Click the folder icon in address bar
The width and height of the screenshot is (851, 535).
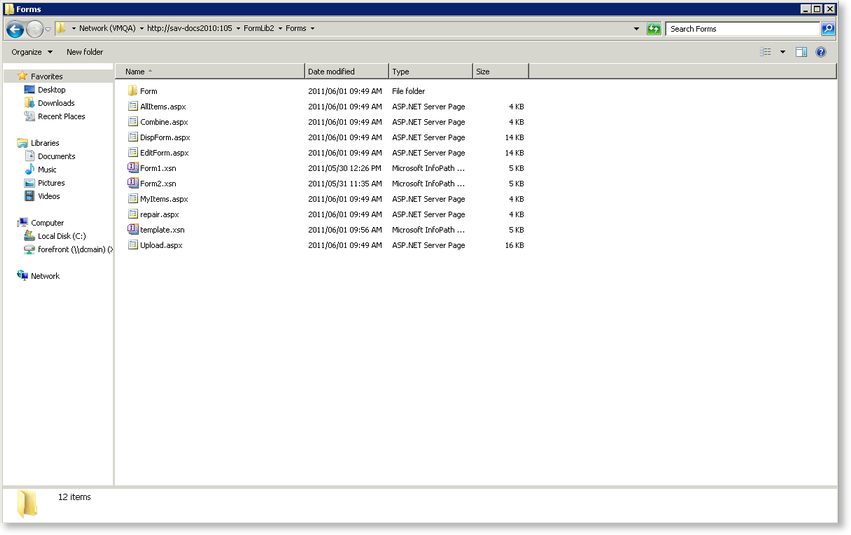[61, 28]
